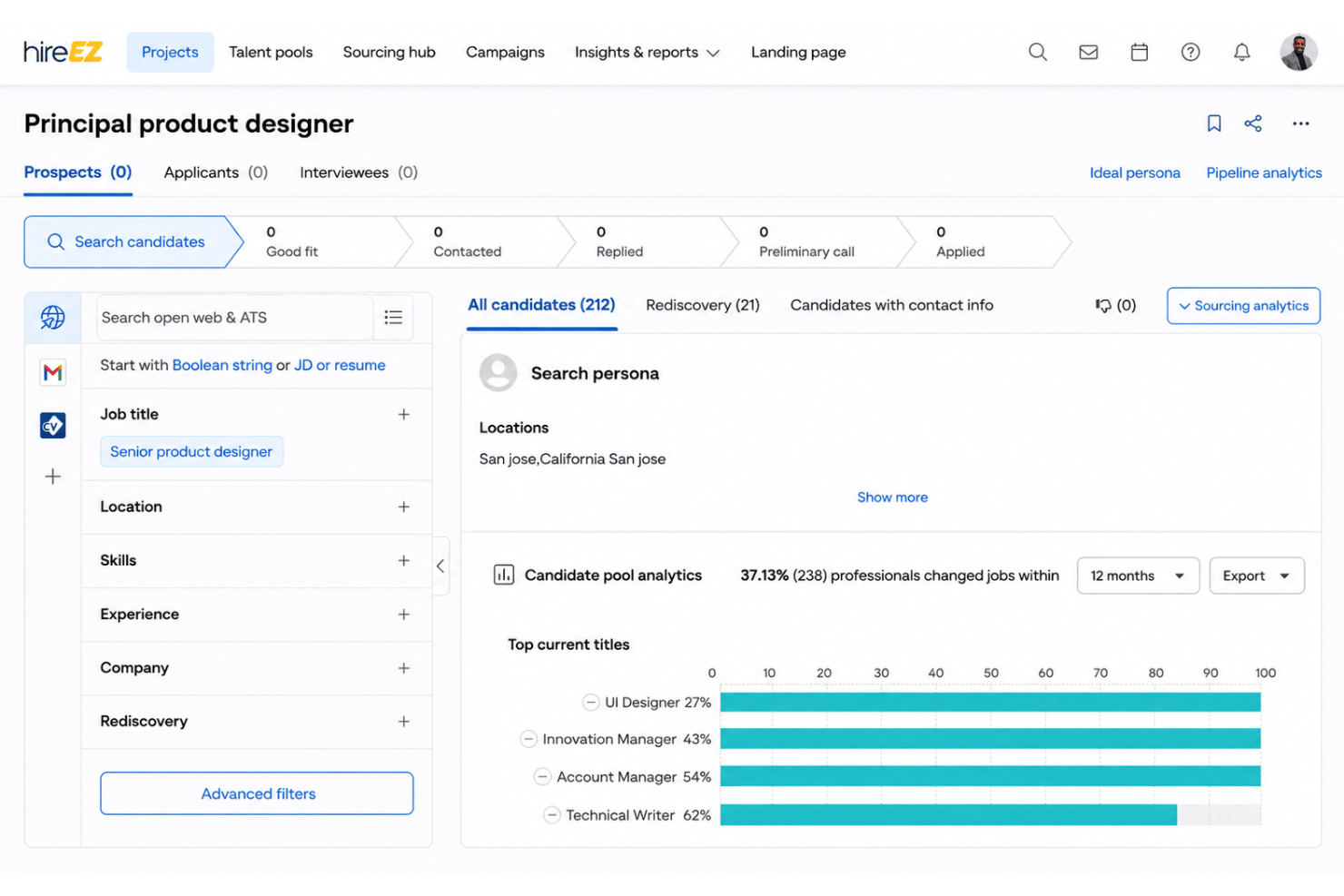
Task: Expand the Skills filter
Action: click(403, 560)
